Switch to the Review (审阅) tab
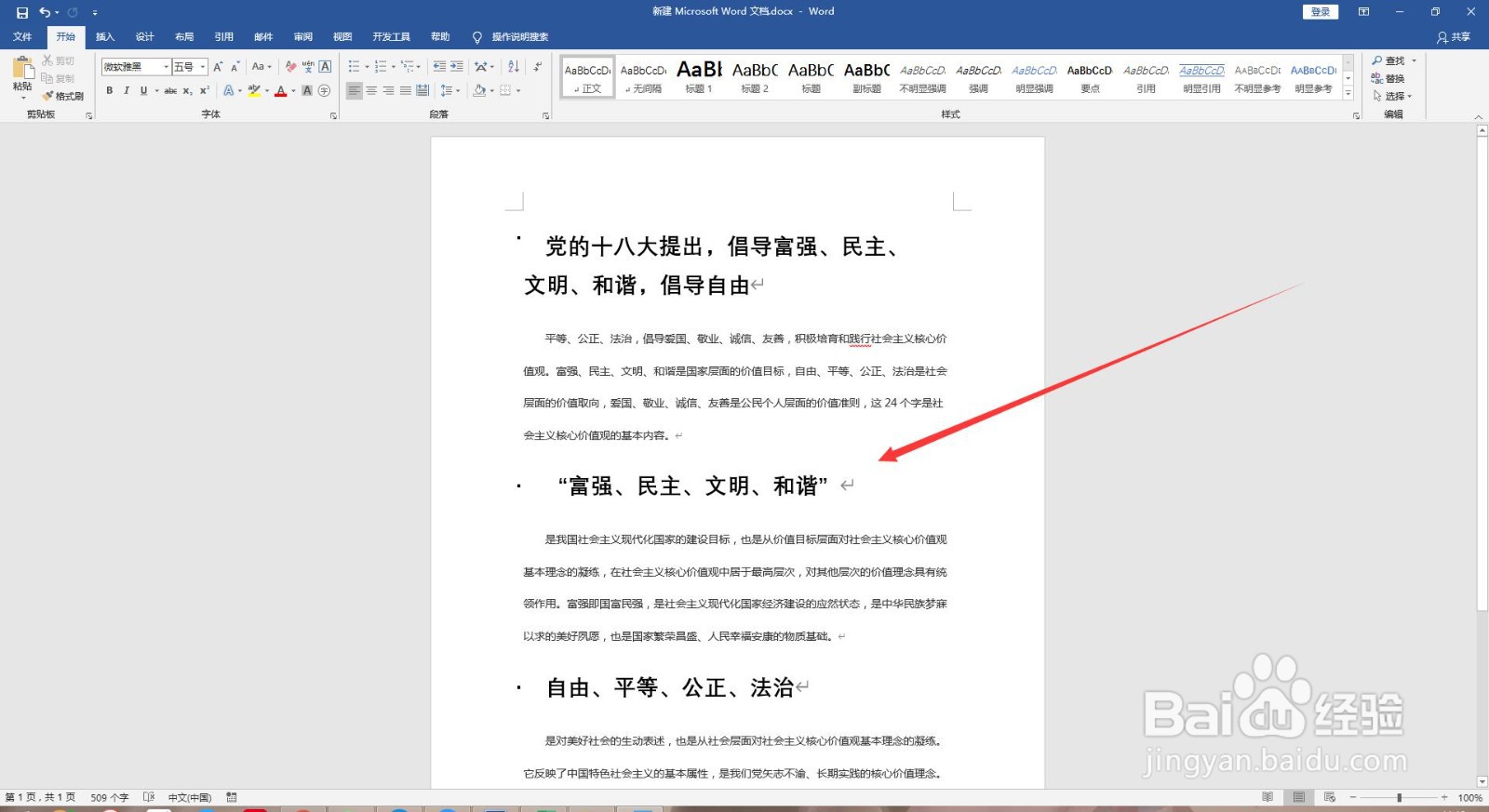The image size is (1489, 812). click(x=303, y=36)
